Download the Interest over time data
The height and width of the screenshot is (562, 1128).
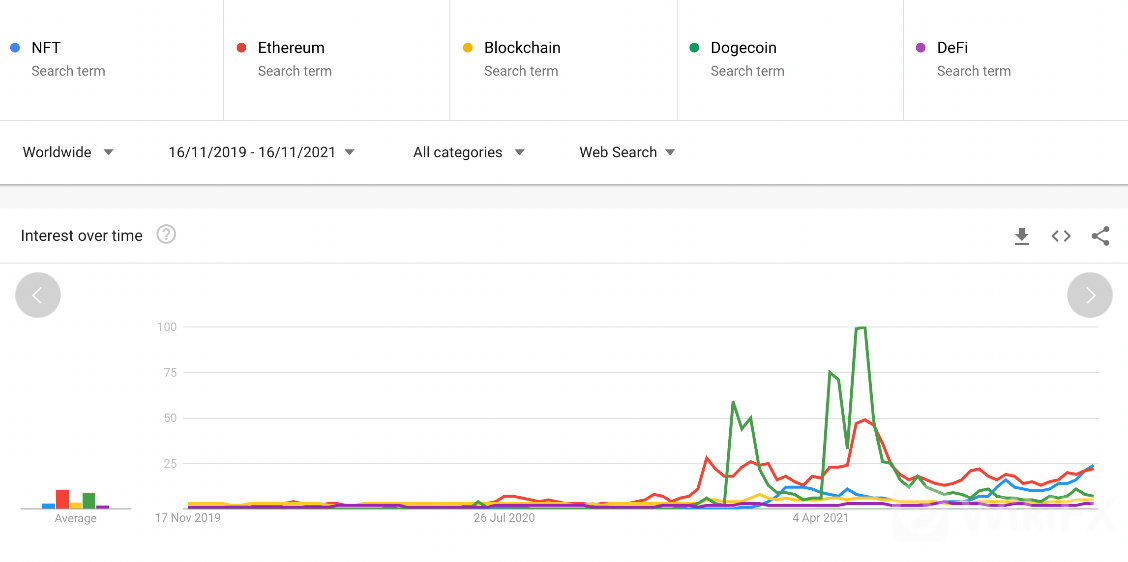1021,236
